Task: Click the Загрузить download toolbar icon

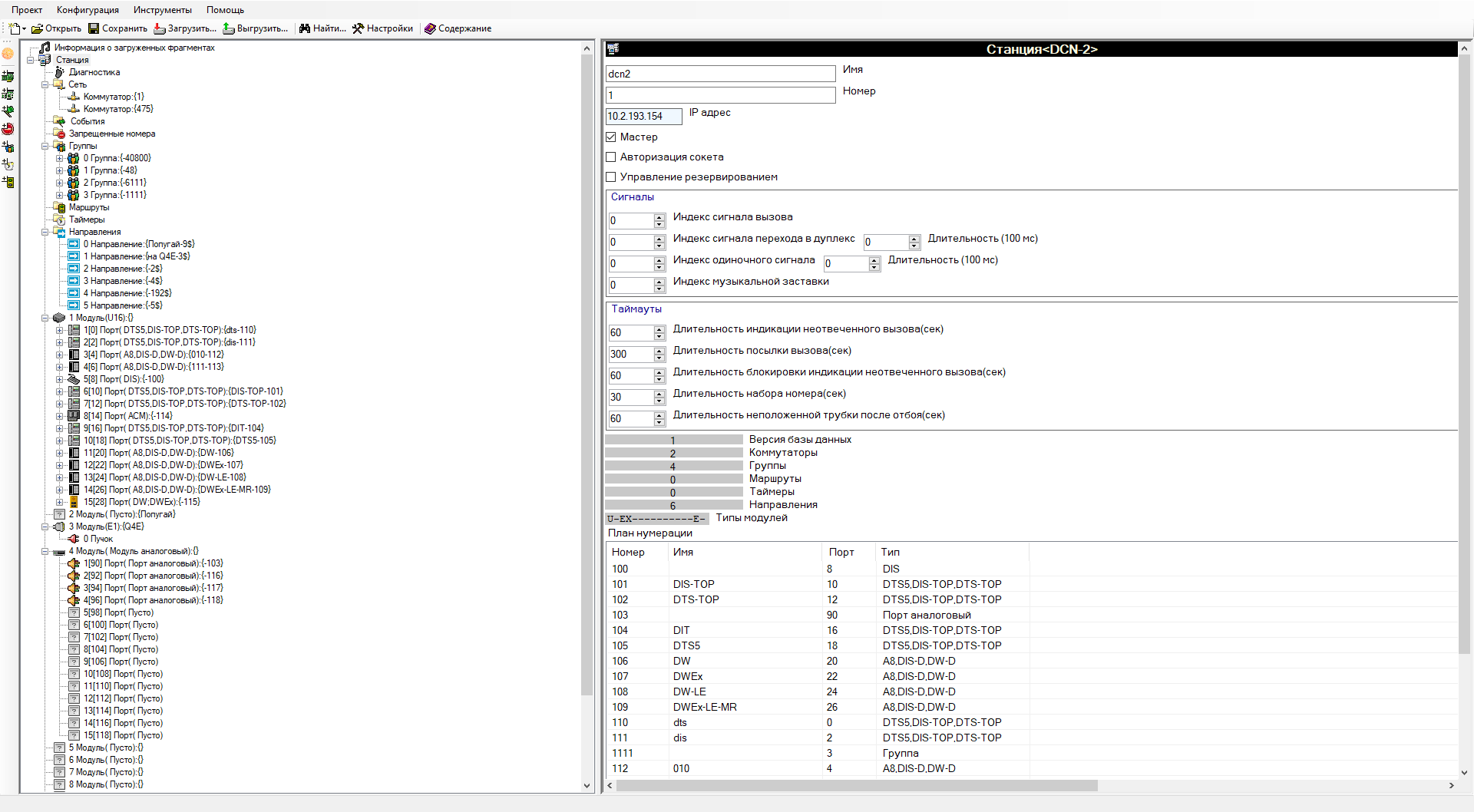Action: [x=160, y=28]
